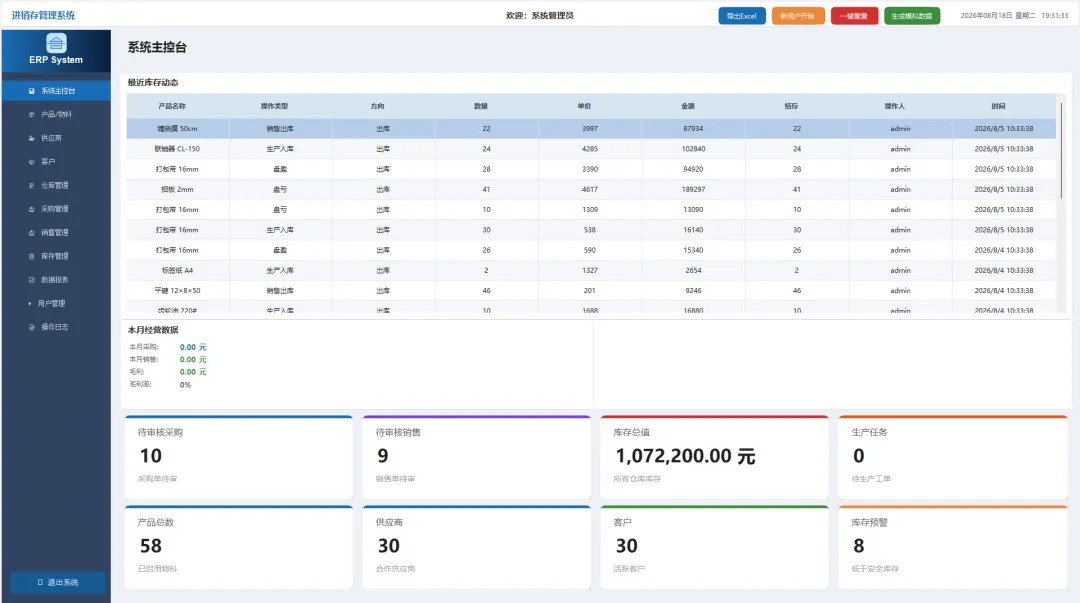Click the 102840 amount cell
This screenshot has height=603, width=1080.
click(694, 149)
